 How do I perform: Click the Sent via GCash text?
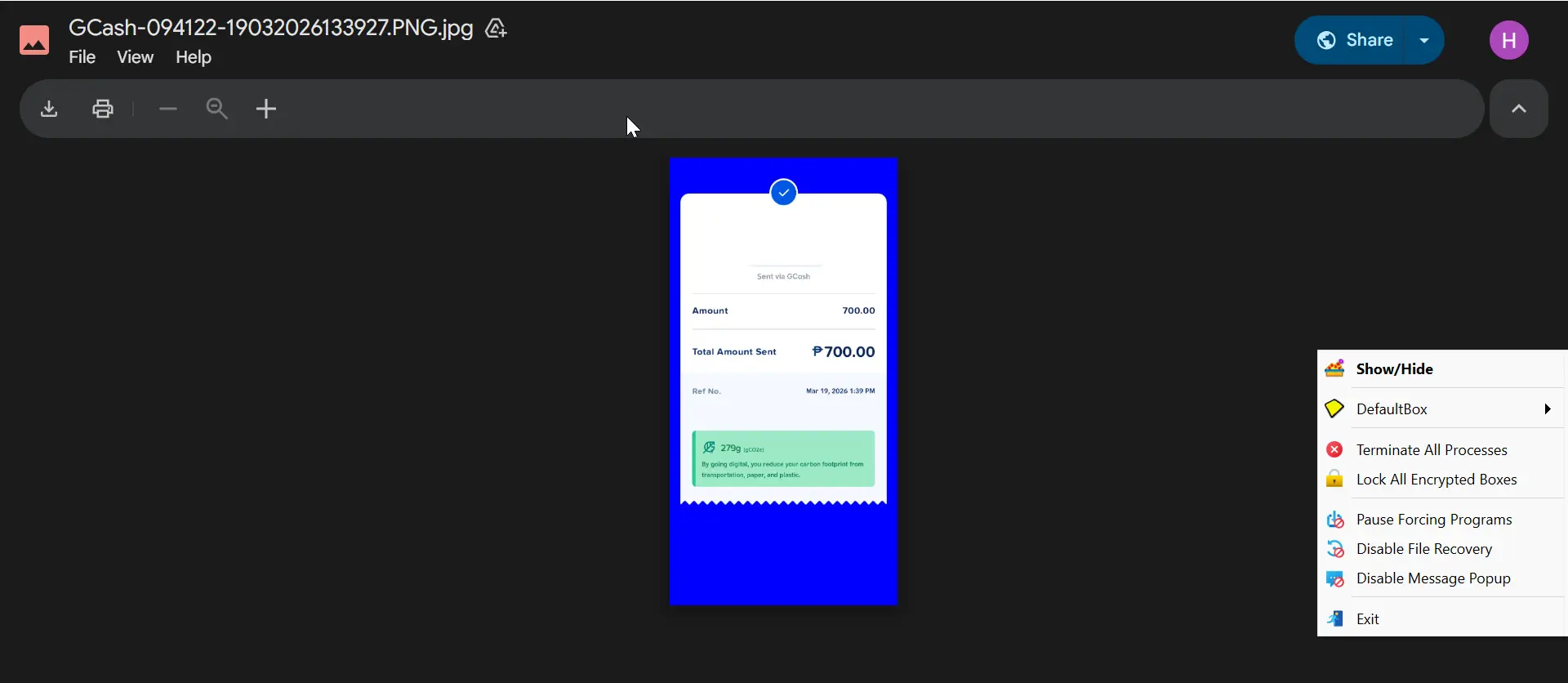click(x=783, y=277)
